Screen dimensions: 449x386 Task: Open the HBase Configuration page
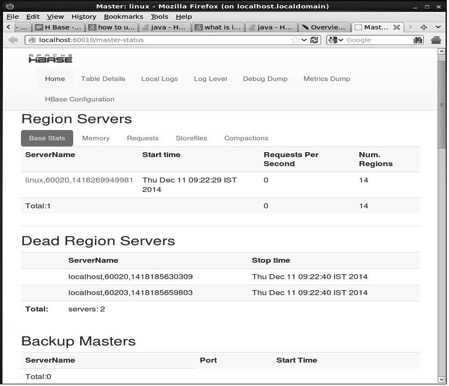pos(79,99)
